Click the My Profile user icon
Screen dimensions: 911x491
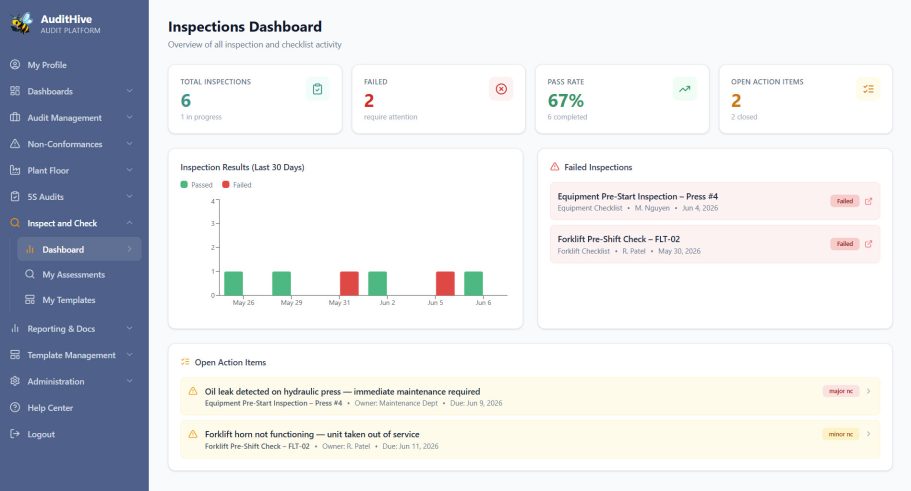[x=15, y=64]
